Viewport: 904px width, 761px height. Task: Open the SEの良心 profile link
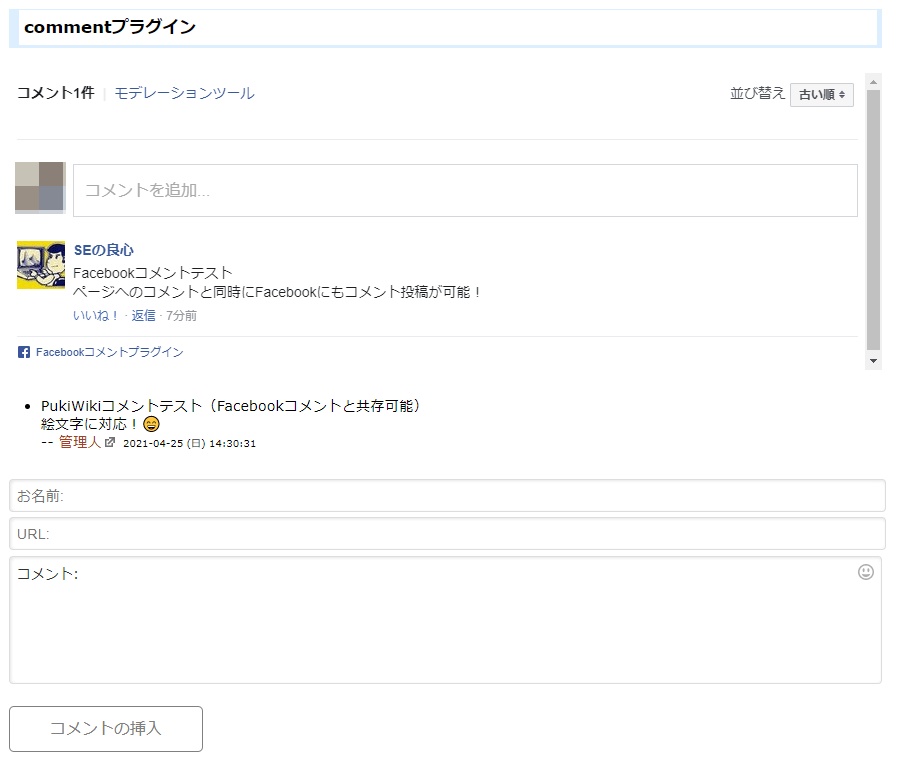[x=103, y=249]
